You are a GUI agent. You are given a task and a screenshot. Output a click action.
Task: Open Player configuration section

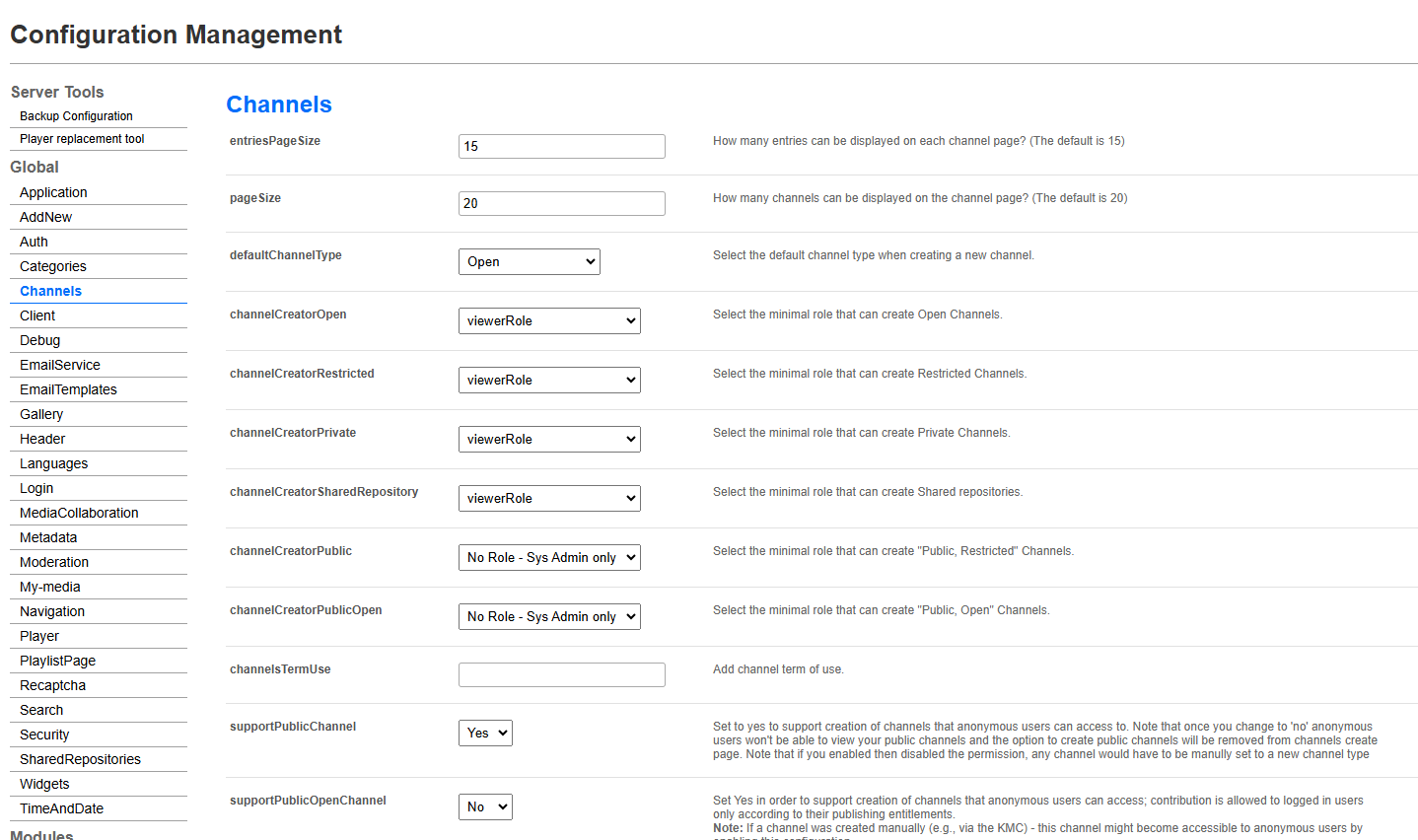point(39,636)
